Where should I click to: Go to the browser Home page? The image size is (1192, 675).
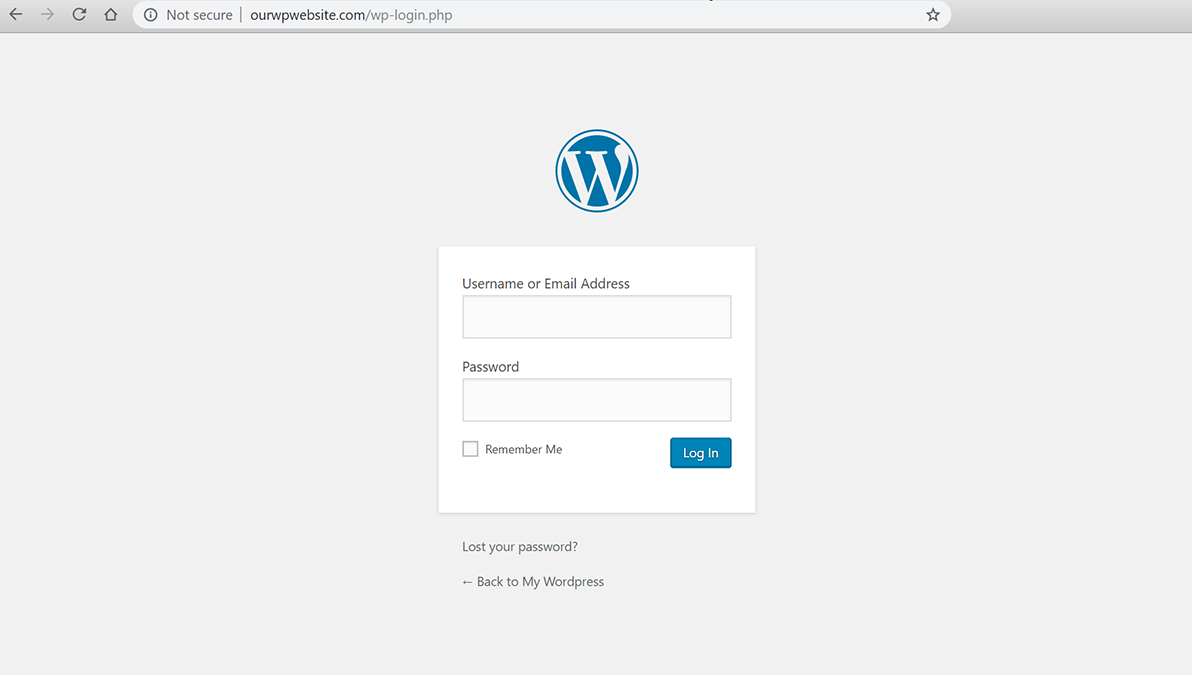click(111, 15)
